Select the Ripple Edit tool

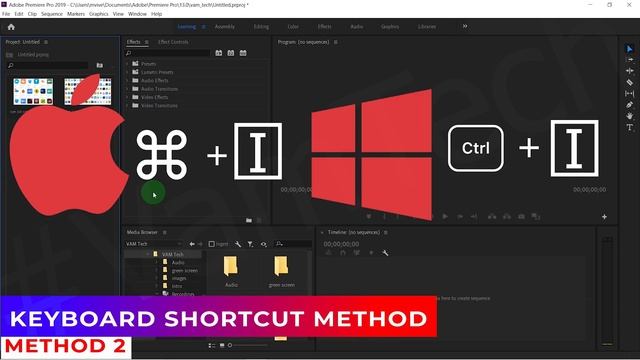(x=629, y=71)
